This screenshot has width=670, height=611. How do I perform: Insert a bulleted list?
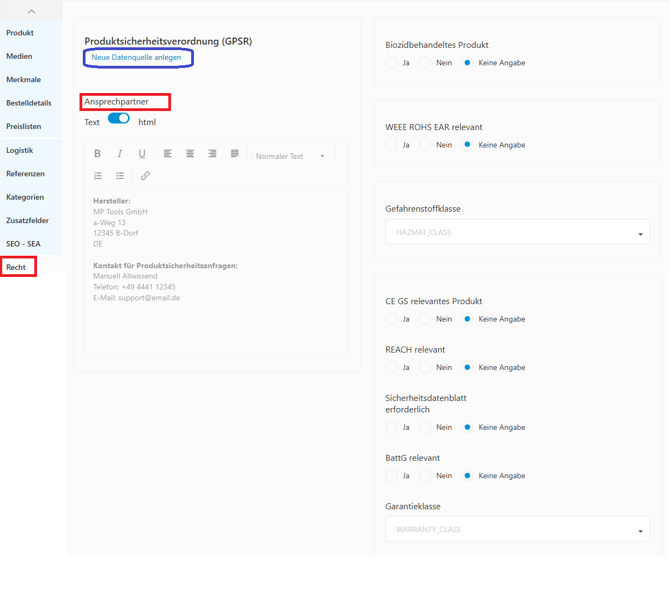[x=120, y=176]
